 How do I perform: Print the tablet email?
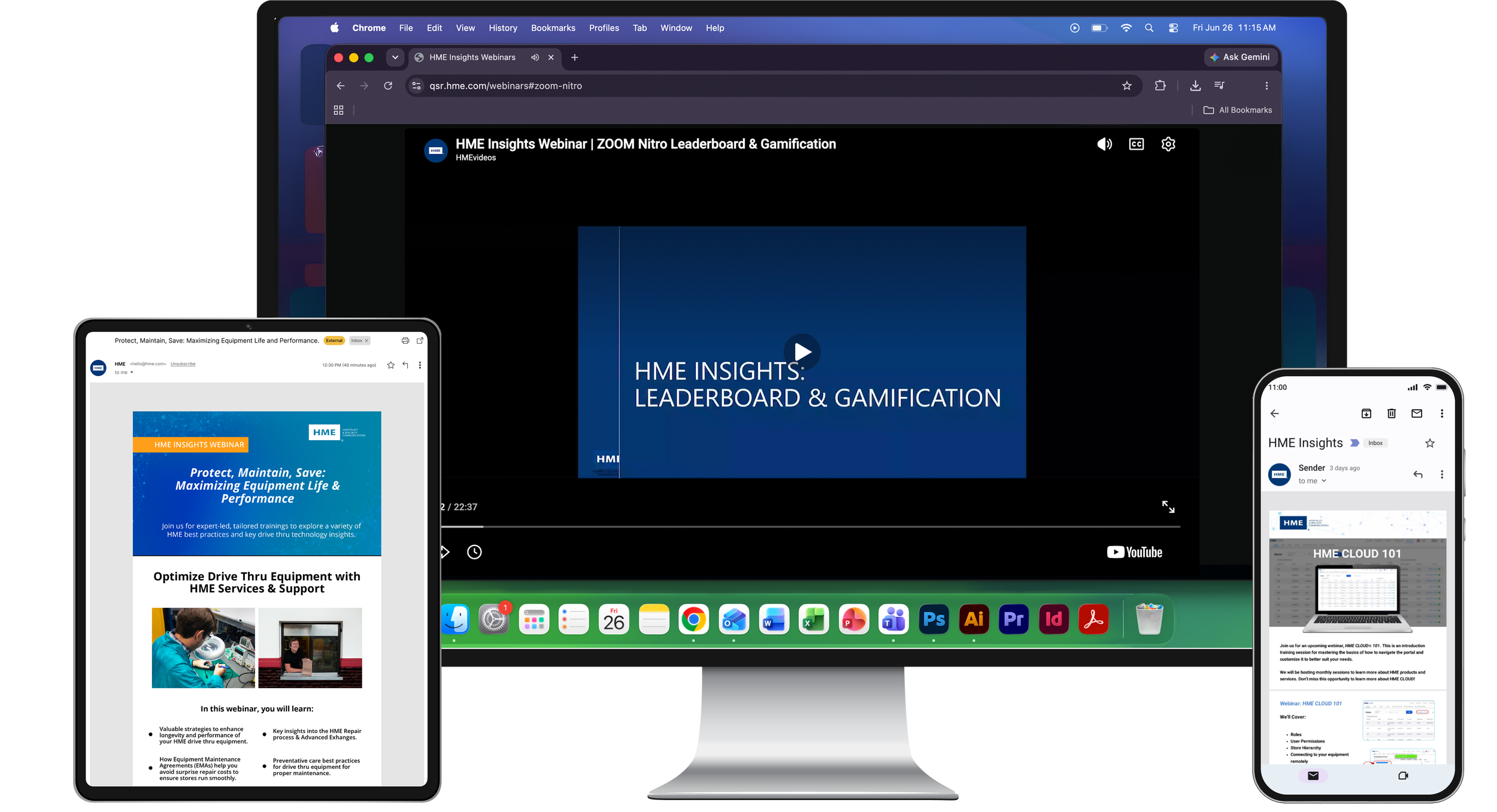405,341
